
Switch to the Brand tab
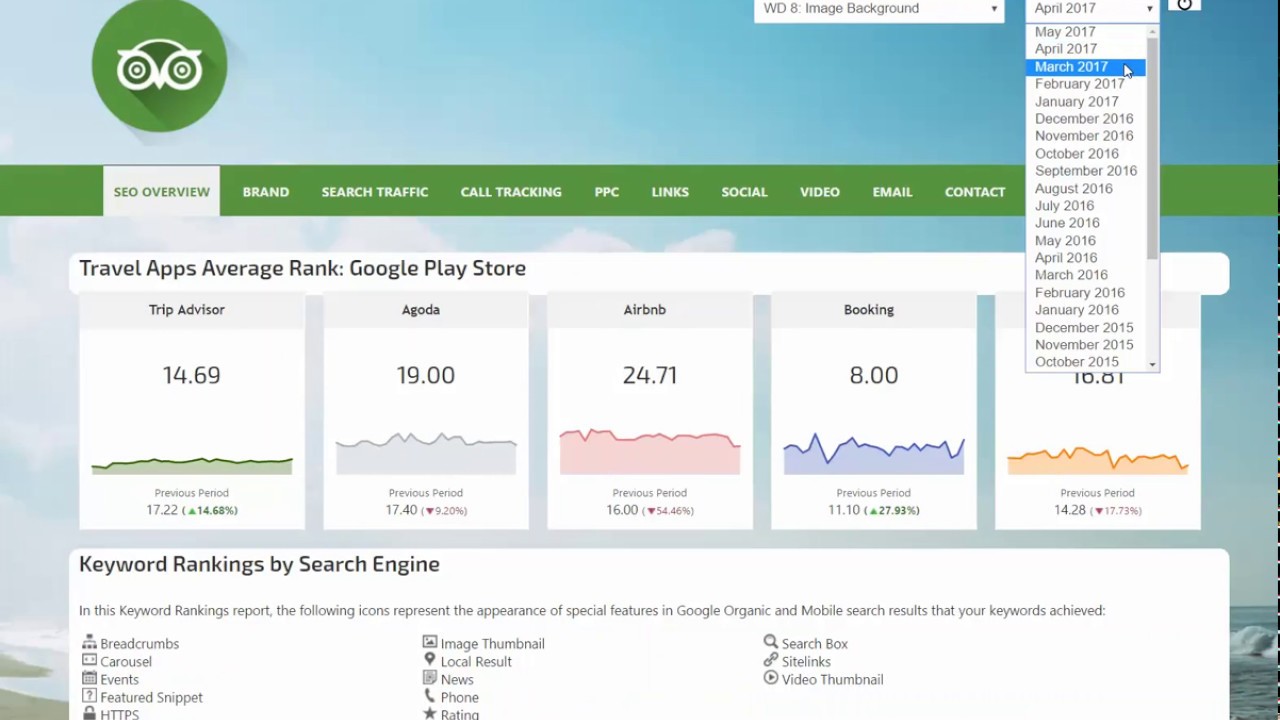[266, 192]
